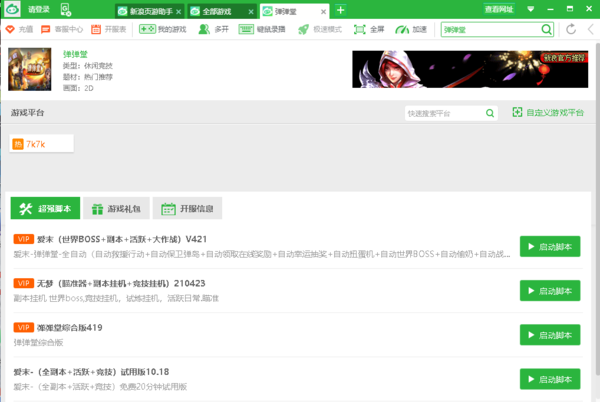Click script title 爱末 世界BOSS V421
The image size is (600, 402).
pos(122,239)
